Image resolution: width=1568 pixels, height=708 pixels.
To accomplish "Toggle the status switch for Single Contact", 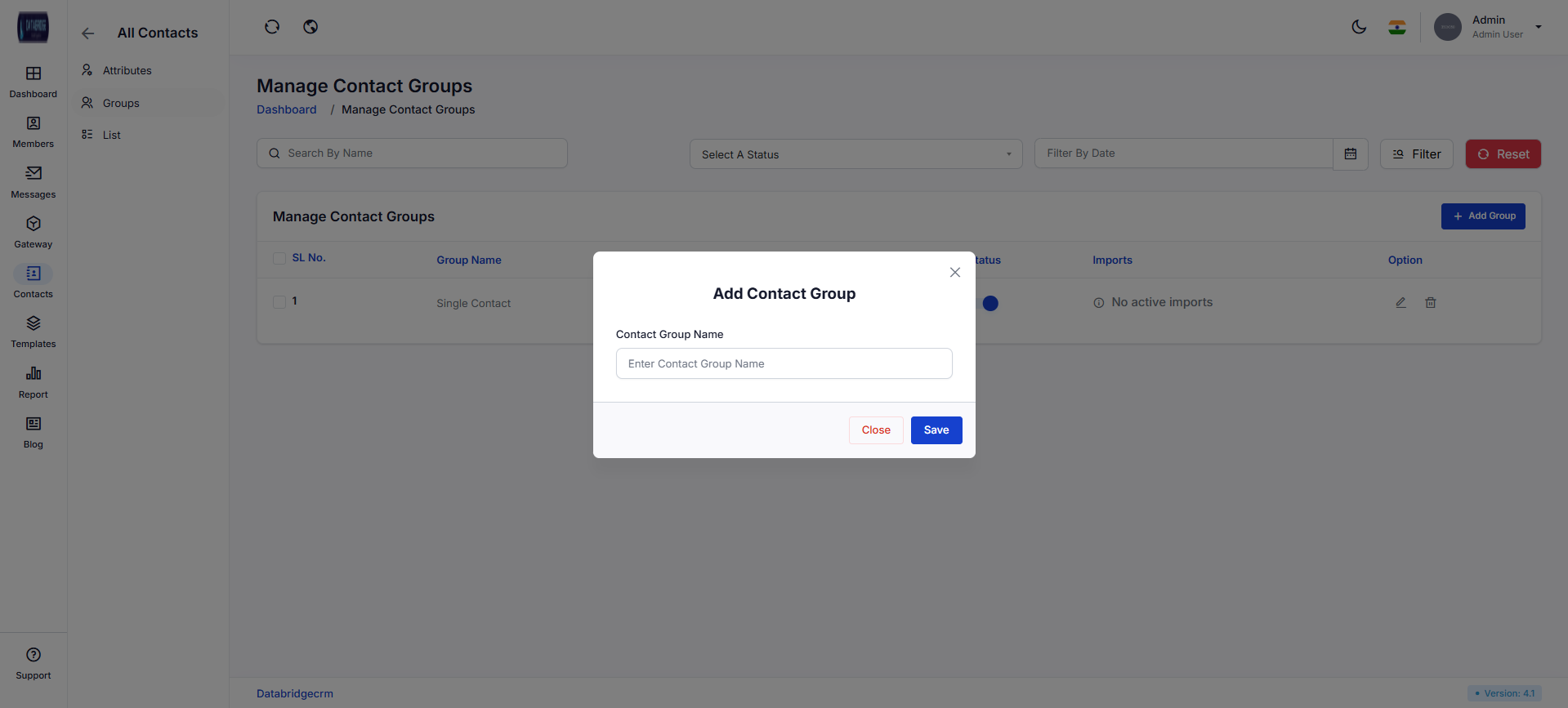I will [989, 303].
